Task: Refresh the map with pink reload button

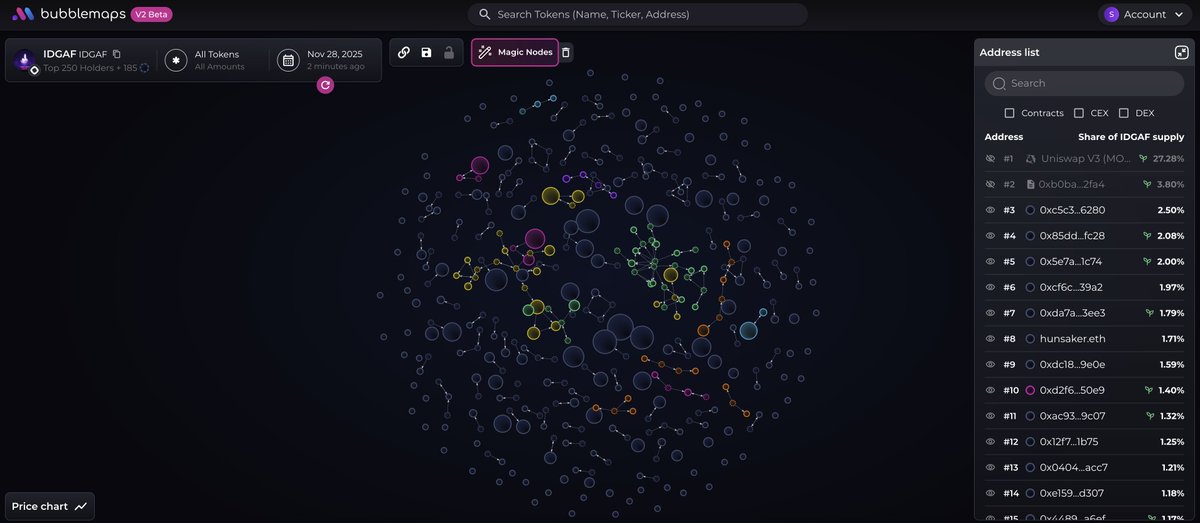Action: pos(325,85)
